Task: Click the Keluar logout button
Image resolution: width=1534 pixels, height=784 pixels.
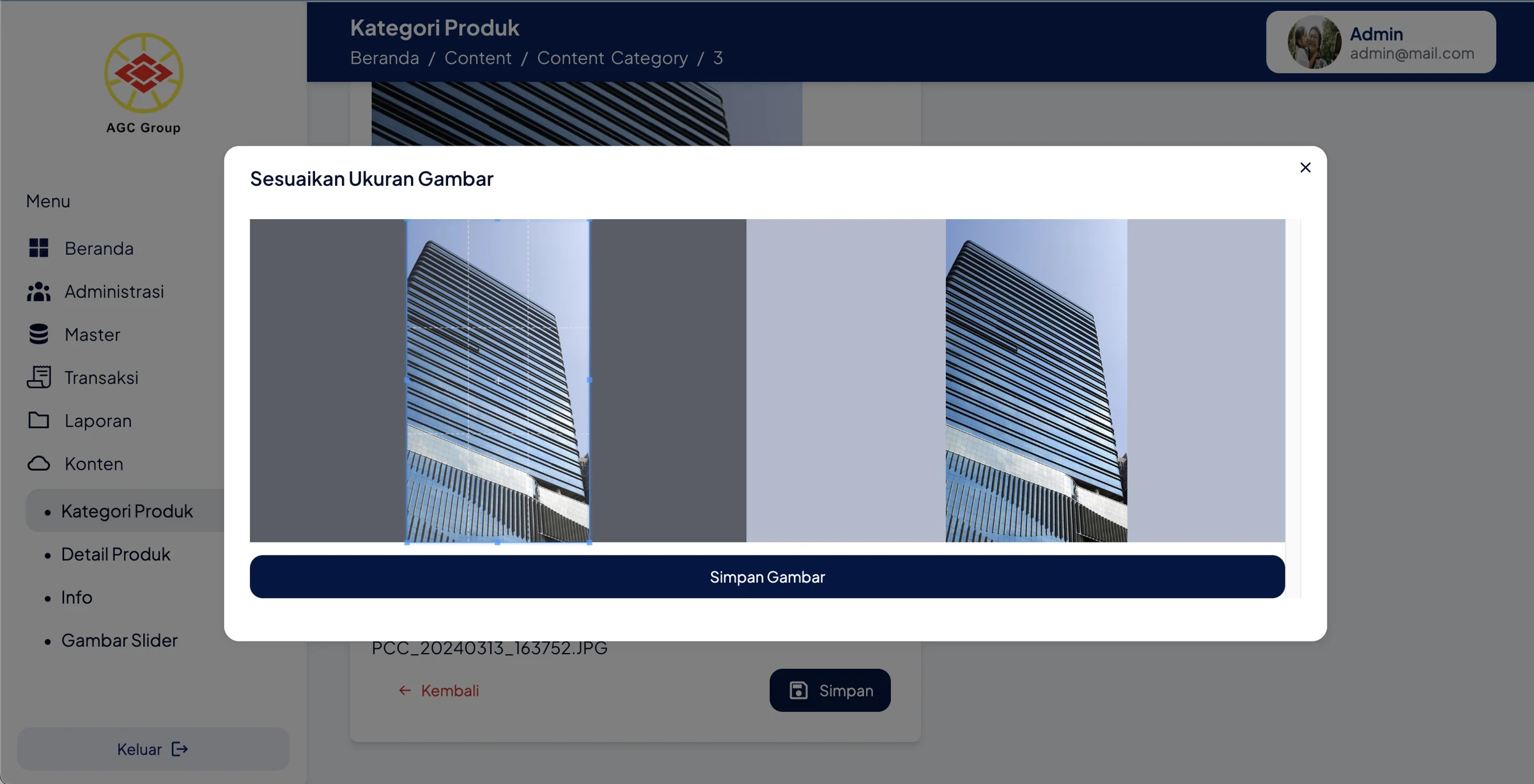Action: pos(153,749)
